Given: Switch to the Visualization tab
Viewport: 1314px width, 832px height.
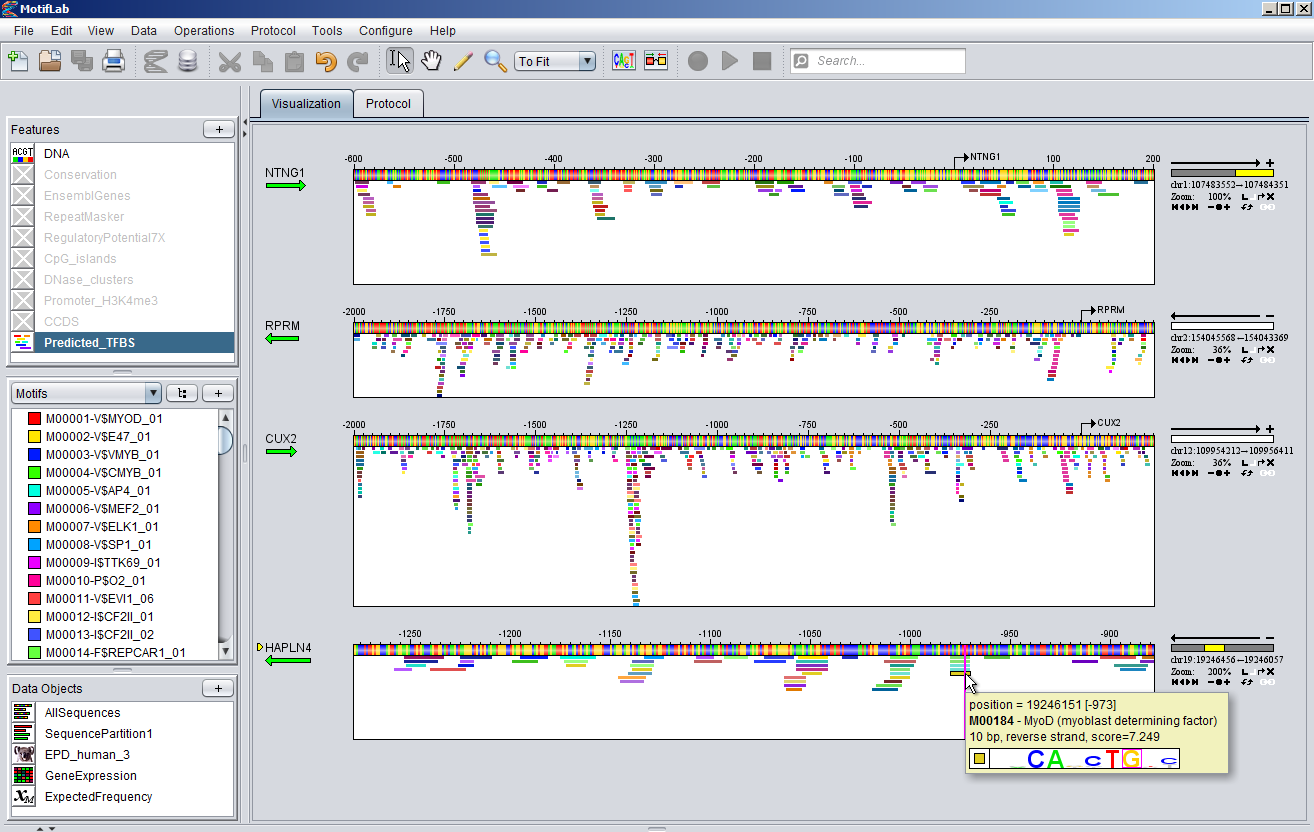Looking at the screenshot, I should tap(306, 104).
